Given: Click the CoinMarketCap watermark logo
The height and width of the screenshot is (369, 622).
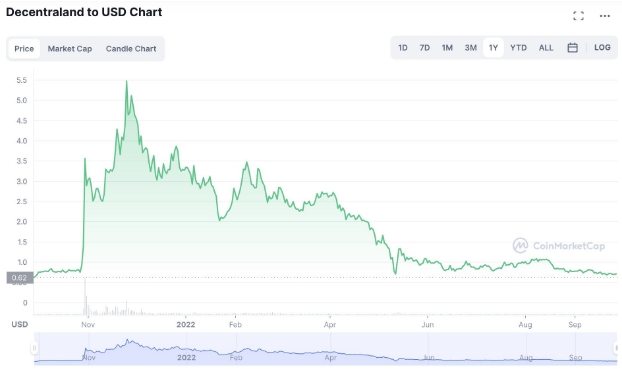Looking at the screenshot, I should pos(559,246).
